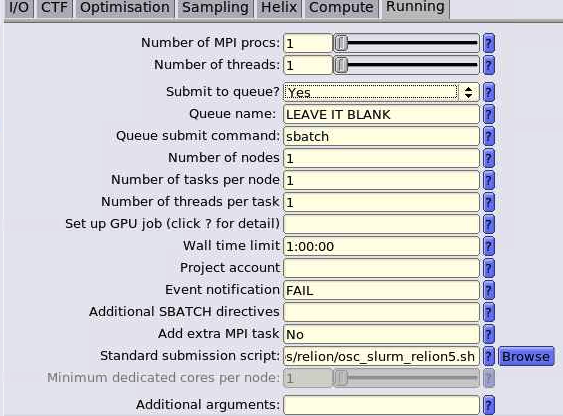Click the Number of threads slider
Screen dimensions: 563x416
(406, 65)
